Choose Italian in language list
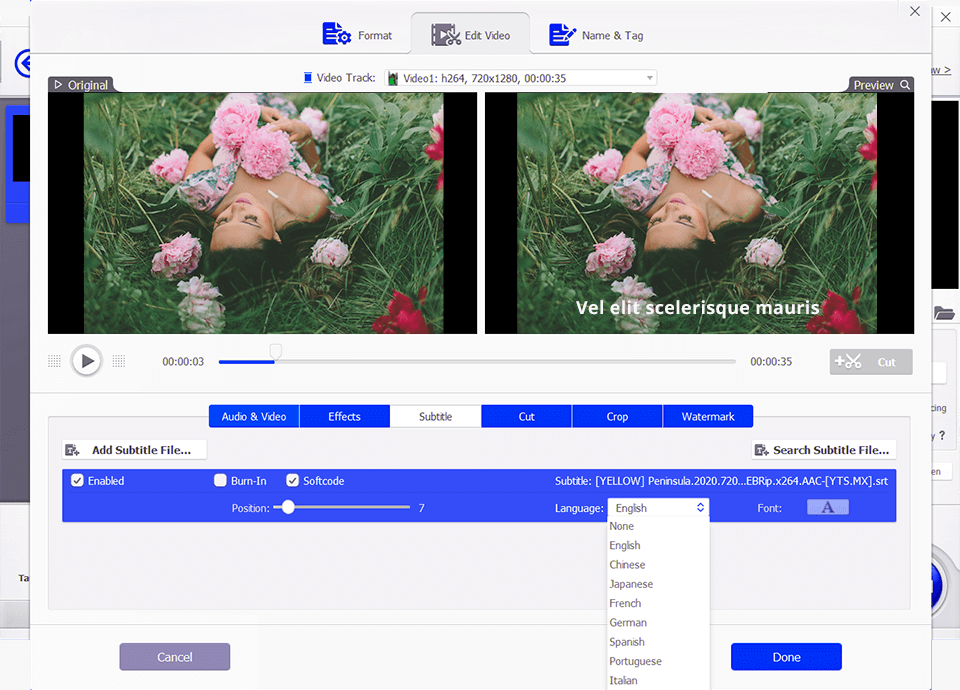This screenshot has width=960, height=690. pyautogui.click(x=658, y=680)
